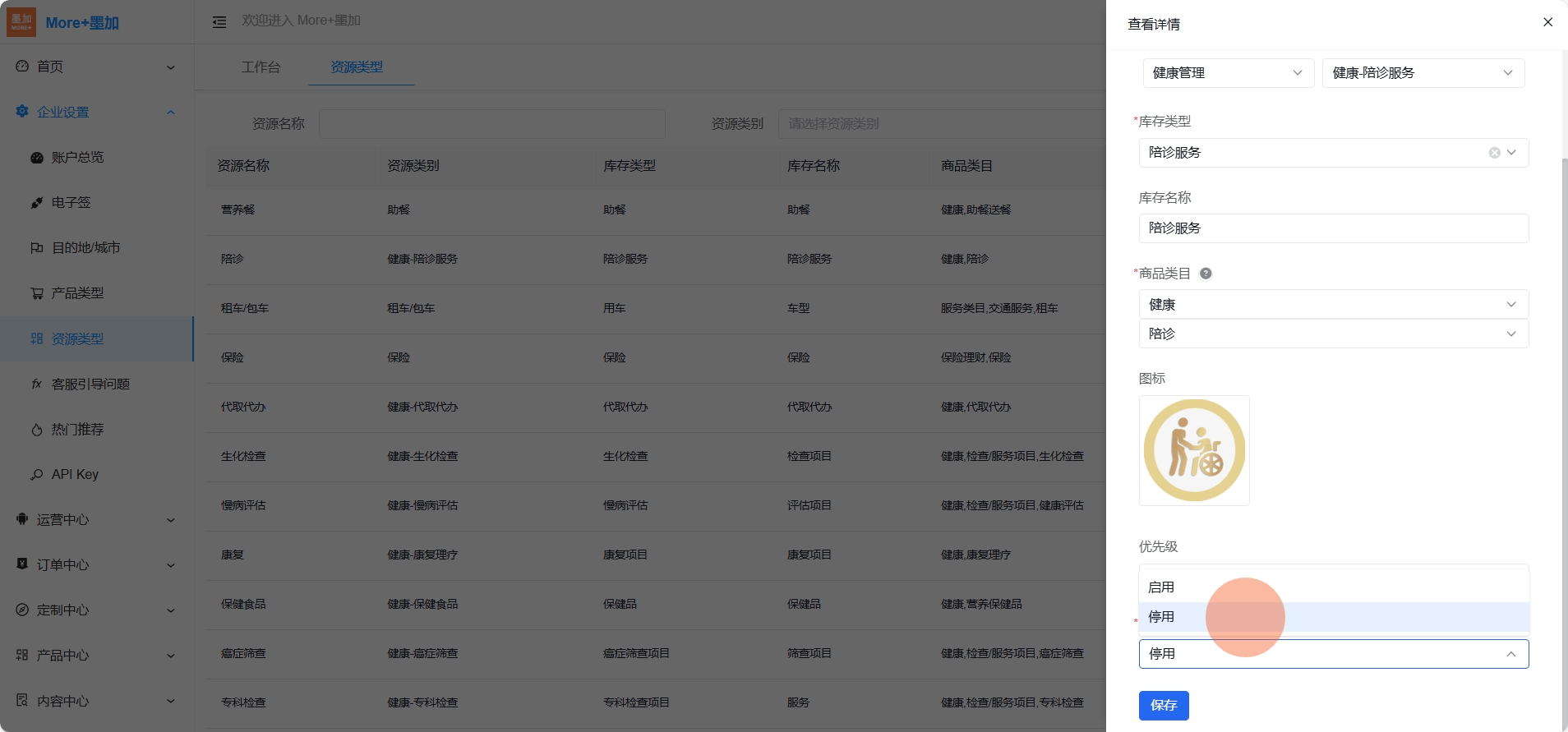Open 账户总览 in the sidebar
Viewport: 1568px width, 732px height.
pyautogui.click(x=77, y=158)
